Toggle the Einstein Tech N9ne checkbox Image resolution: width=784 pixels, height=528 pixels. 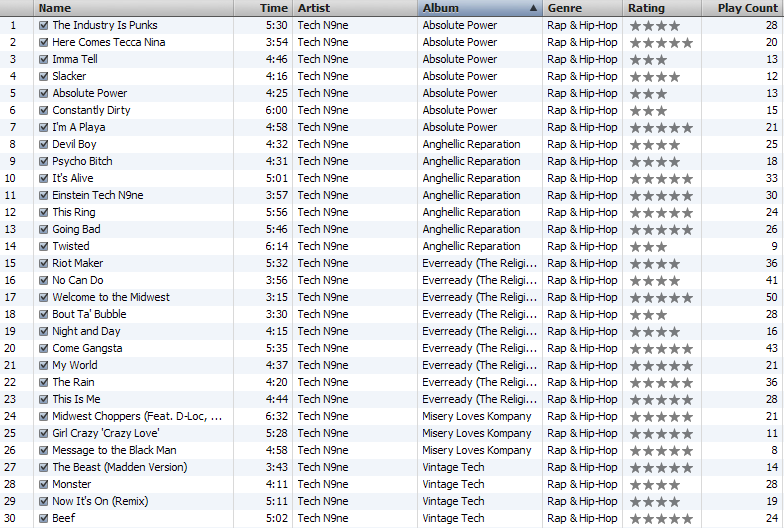tap(43, 195)
